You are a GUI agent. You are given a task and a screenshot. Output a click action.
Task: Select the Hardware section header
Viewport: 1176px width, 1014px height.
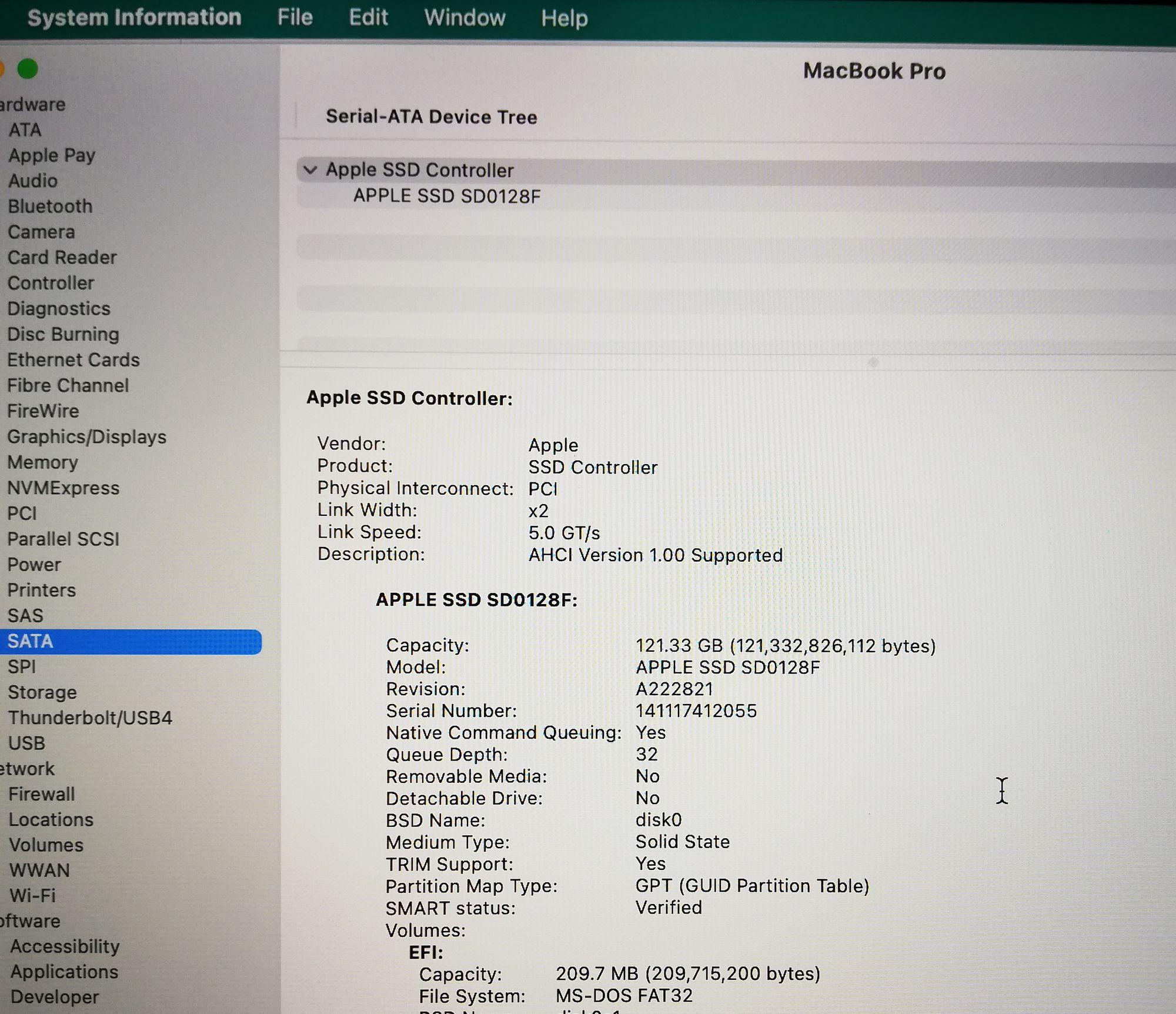[x=32, y=105]
